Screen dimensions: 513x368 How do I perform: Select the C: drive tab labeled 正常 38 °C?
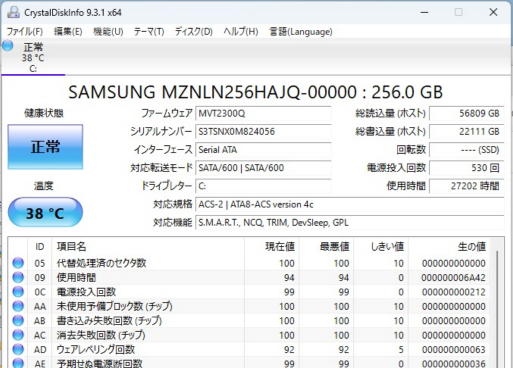pos(33,57)
